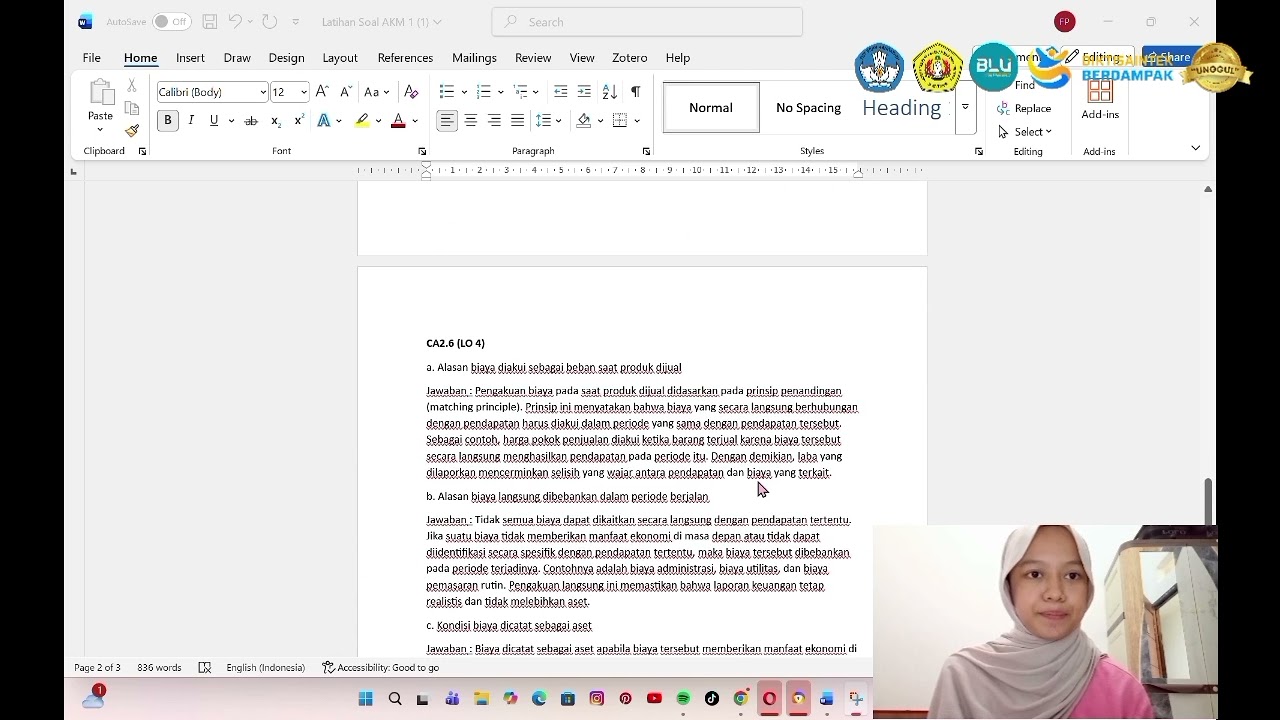Expand the Borders dropdown arrow
Screen dimensions: 1280x720
(x=637, y=121)
